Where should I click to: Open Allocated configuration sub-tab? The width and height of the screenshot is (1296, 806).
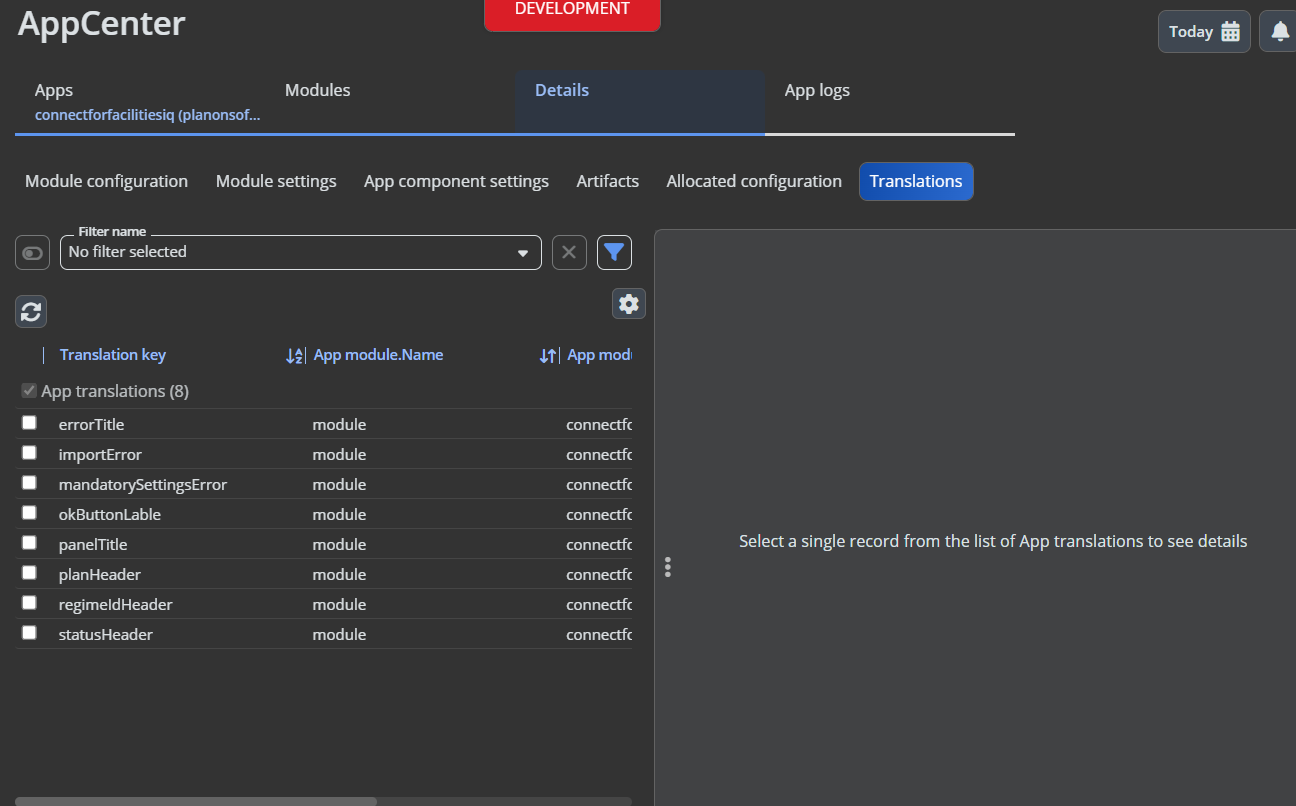click(x=754, y=181)
